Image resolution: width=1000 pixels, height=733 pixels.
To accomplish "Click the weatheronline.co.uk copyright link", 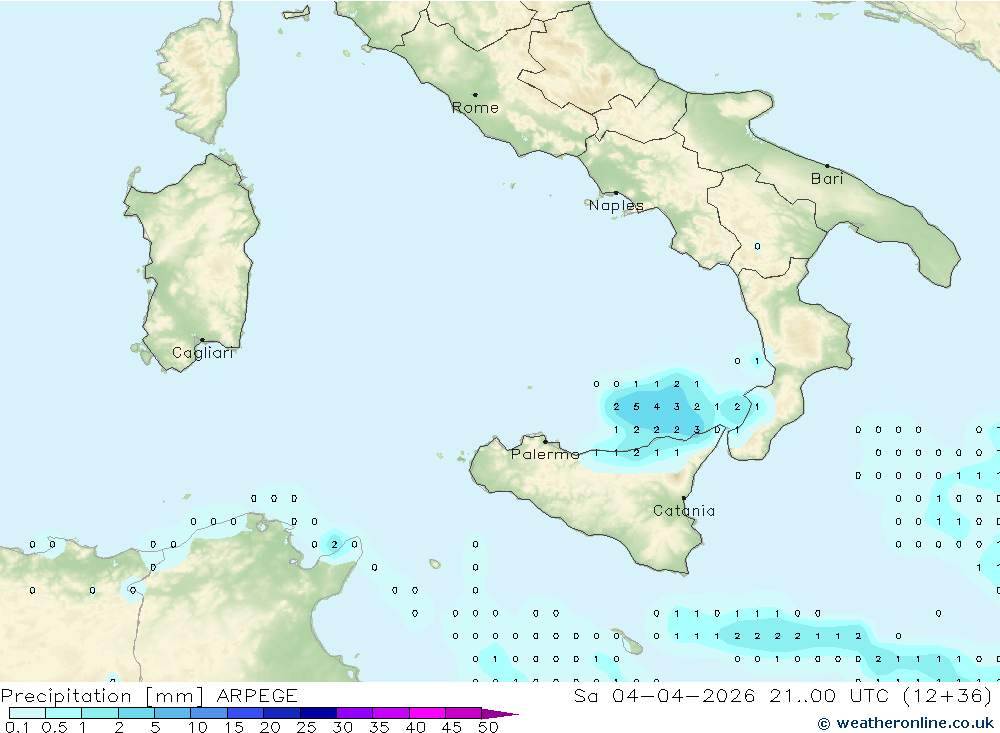I will pos(906,723).
